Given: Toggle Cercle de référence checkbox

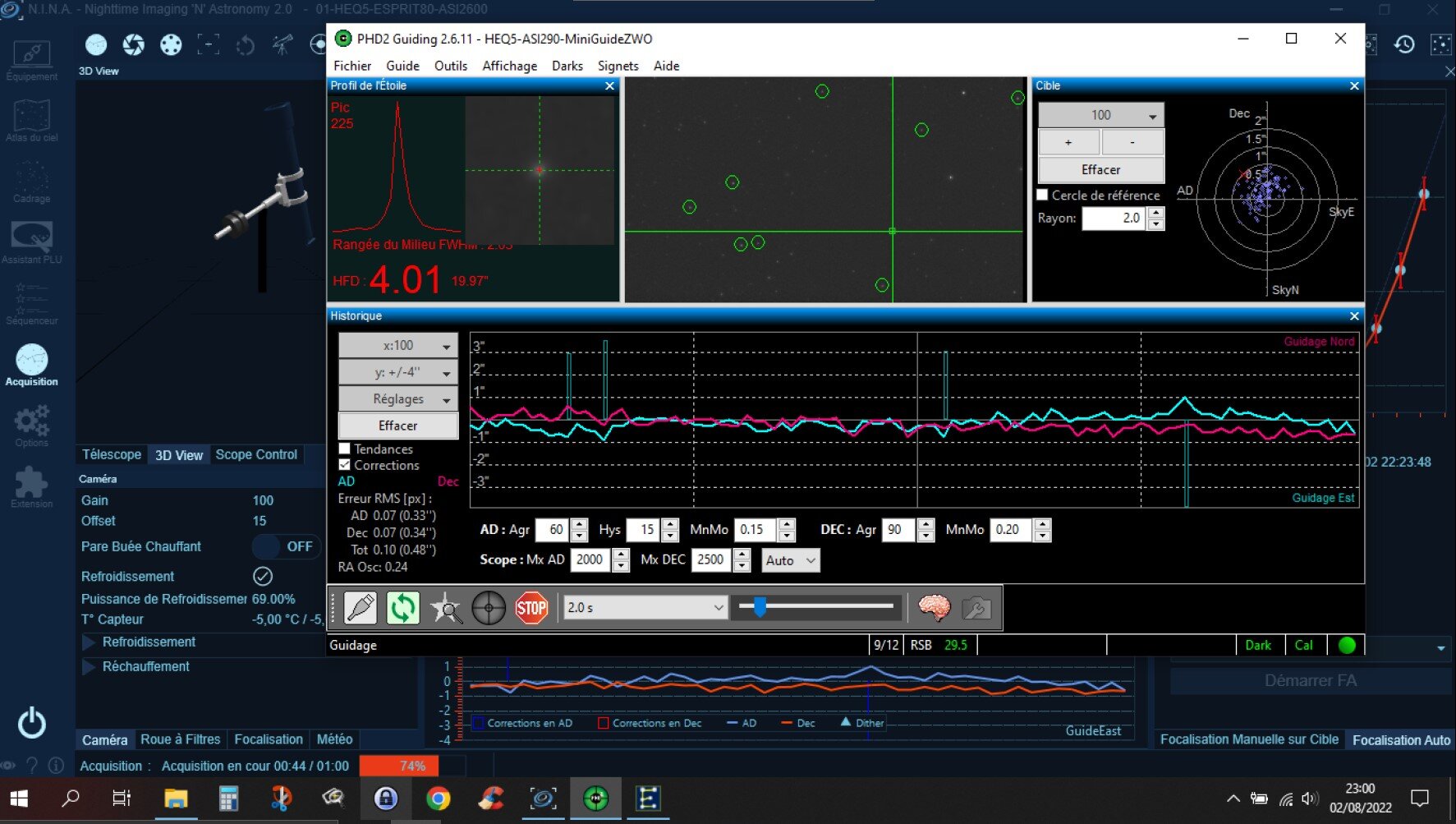Looking at the screenshot, I should point(1043,195).
